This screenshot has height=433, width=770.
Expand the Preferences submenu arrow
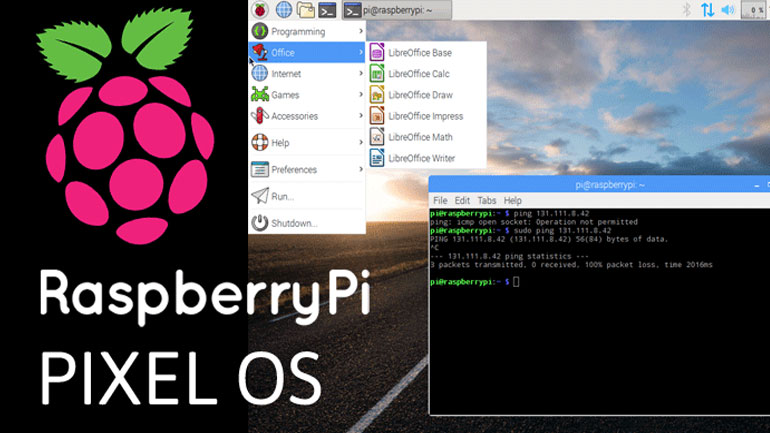361,169
